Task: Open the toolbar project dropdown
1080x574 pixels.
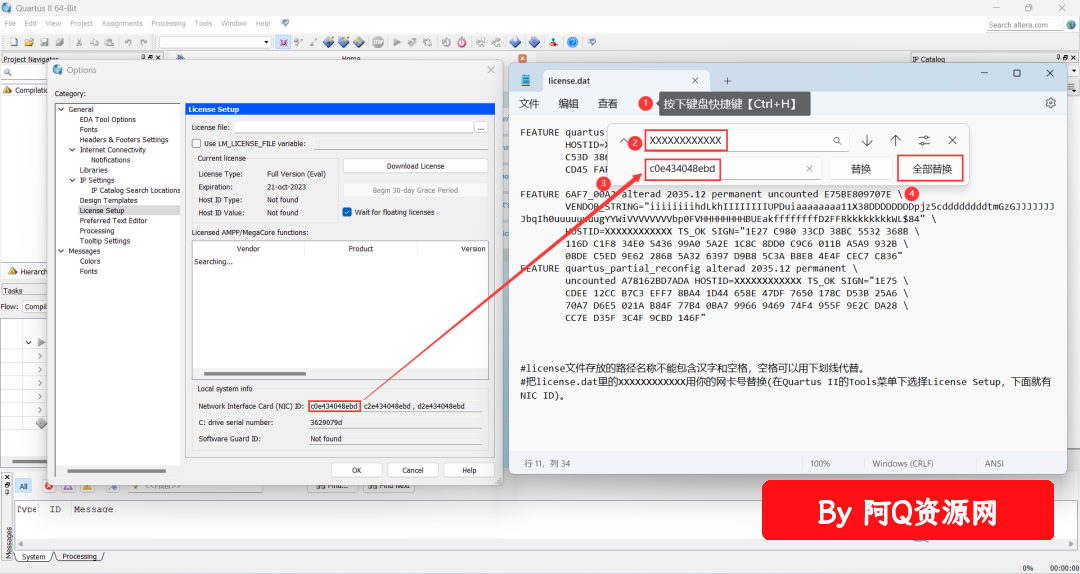Action: pos(267,42)
